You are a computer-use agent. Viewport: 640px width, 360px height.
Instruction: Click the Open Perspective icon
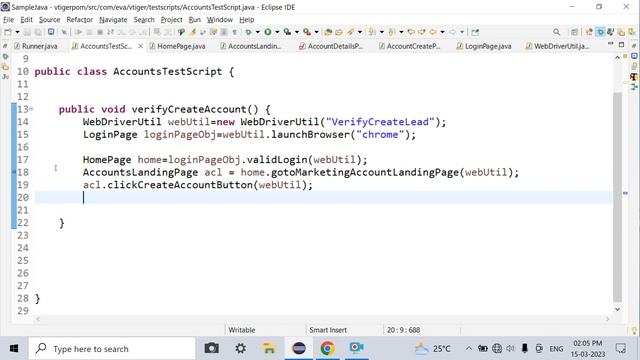coord(574,32)
